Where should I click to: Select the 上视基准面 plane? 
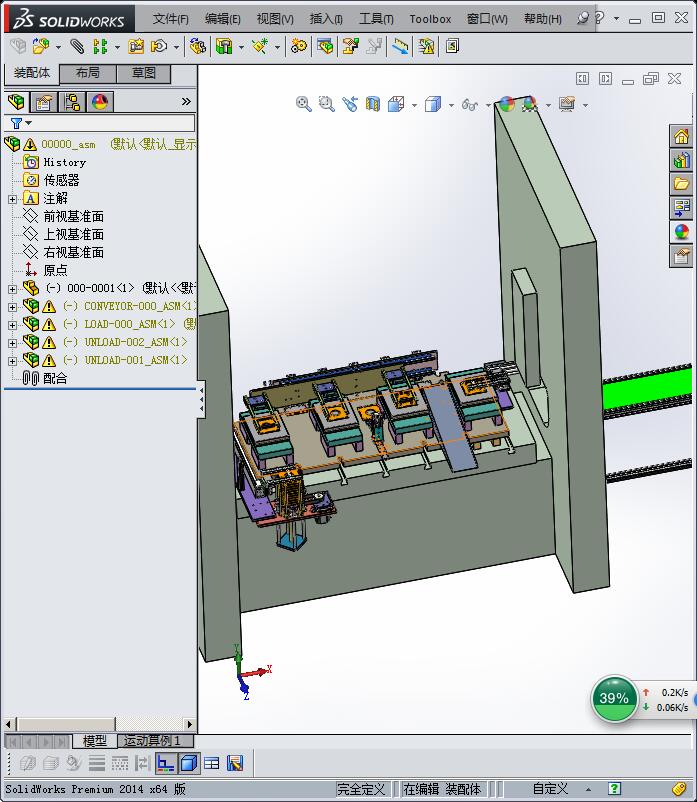(73, 234)
